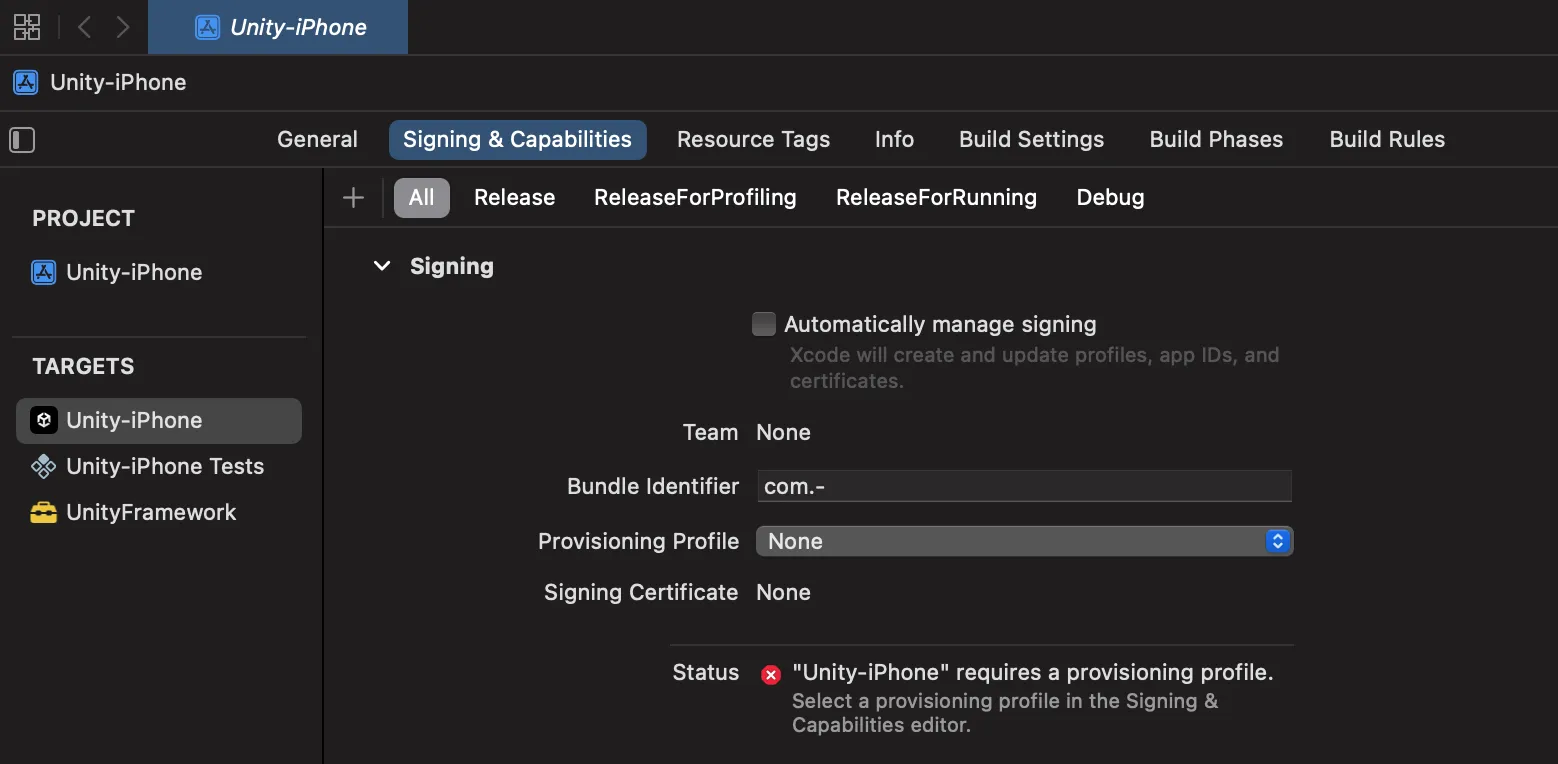The width and height of the screenshot is (1558, 764).
Task: Collapse the Signing section chevron
Action: pyautogui.click(x=381, y=266)
